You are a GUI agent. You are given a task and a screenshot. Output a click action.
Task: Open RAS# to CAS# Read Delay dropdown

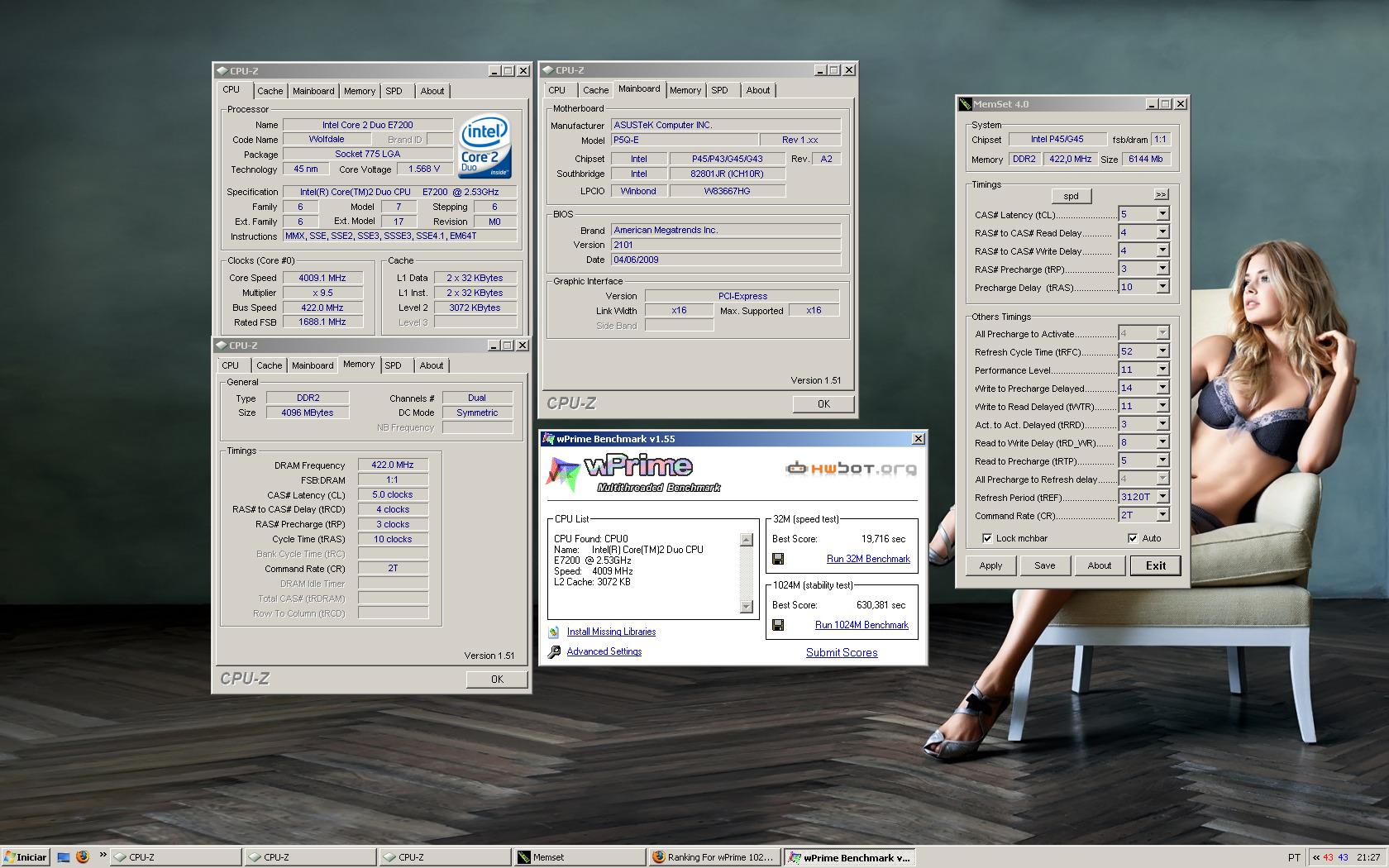click(x=1162, y=232)
